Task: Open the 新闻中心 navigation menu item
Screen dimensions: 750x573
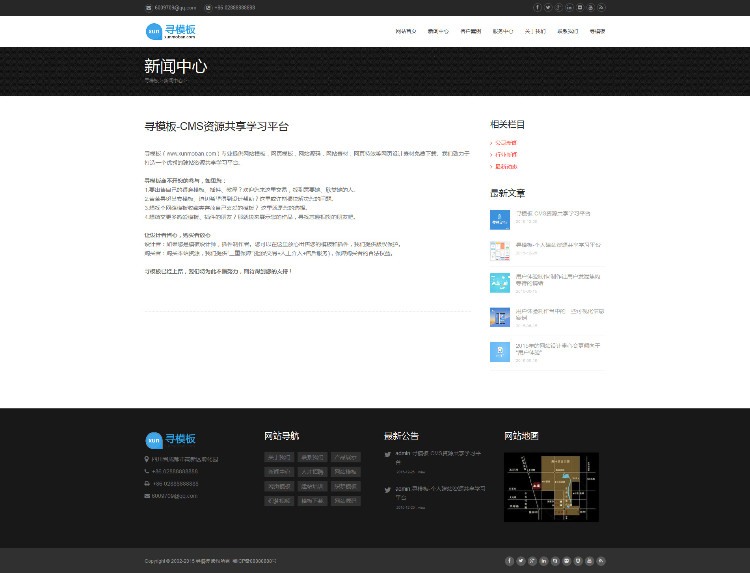Action: [438, 32]
